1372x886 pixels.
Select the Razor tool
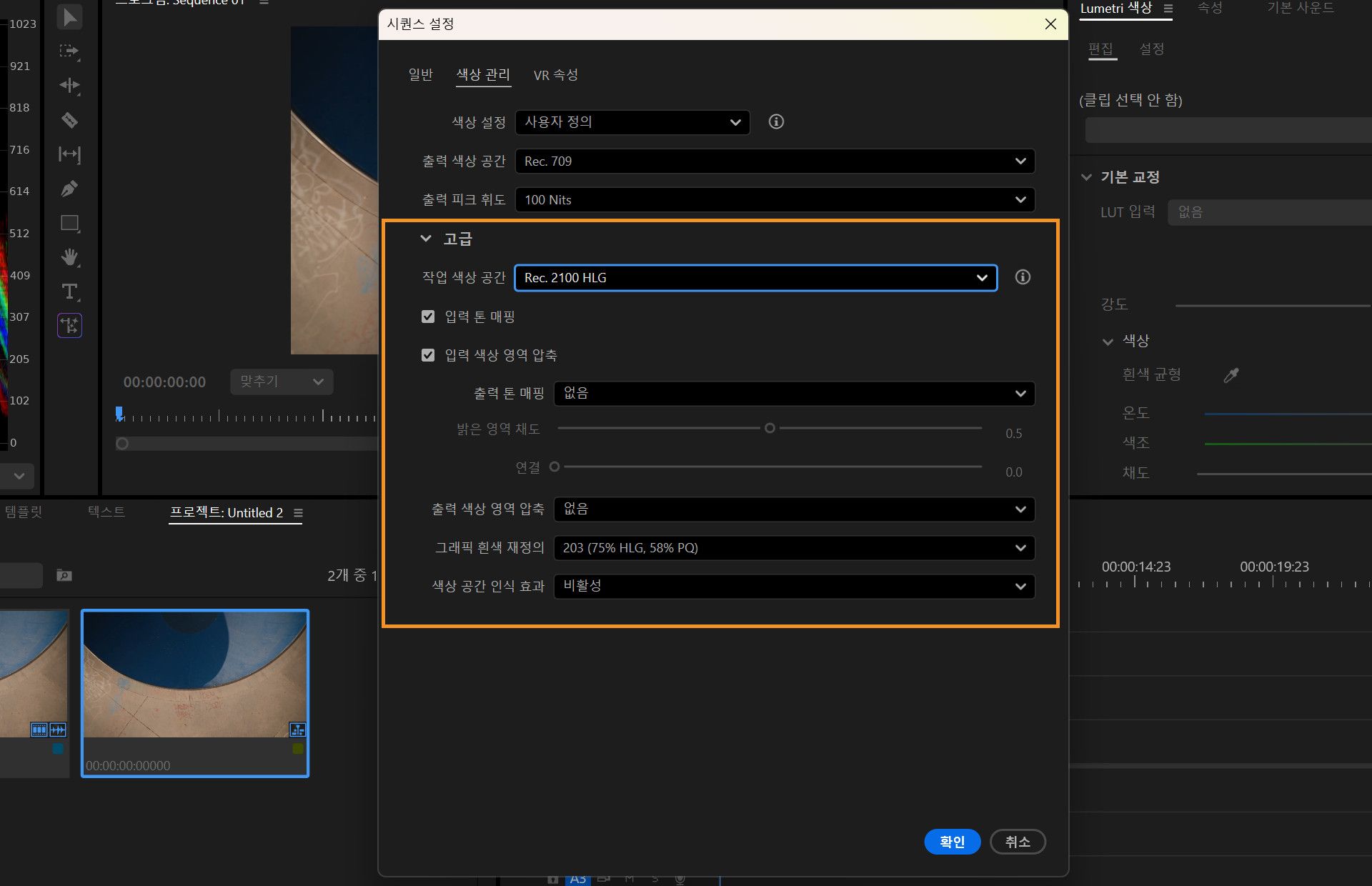click(x=69, y=120)
